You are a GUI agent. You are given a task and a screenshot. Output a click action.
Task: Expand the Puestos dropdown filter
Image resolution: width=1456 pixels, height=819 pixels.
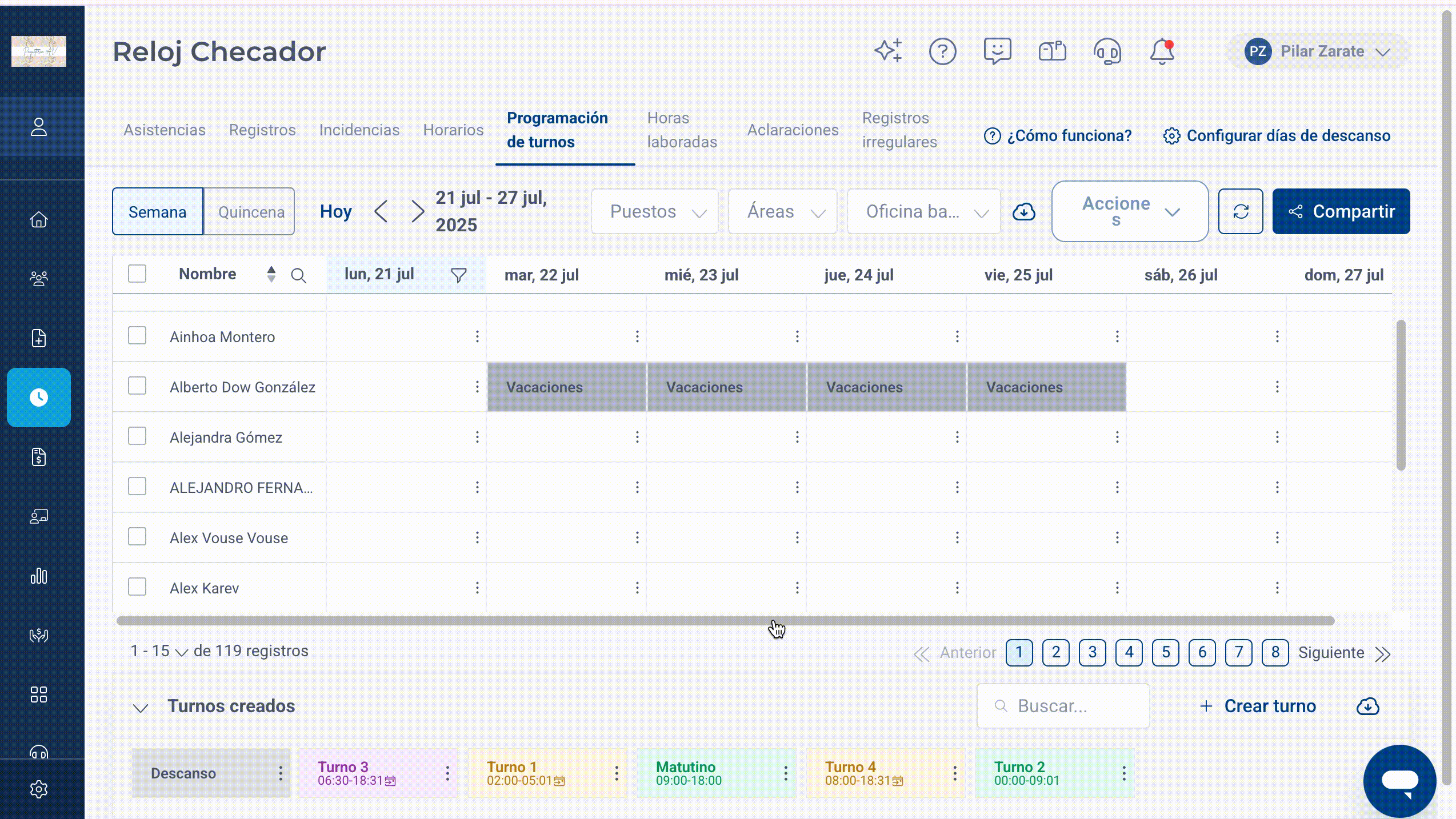[x=655, y=211]
